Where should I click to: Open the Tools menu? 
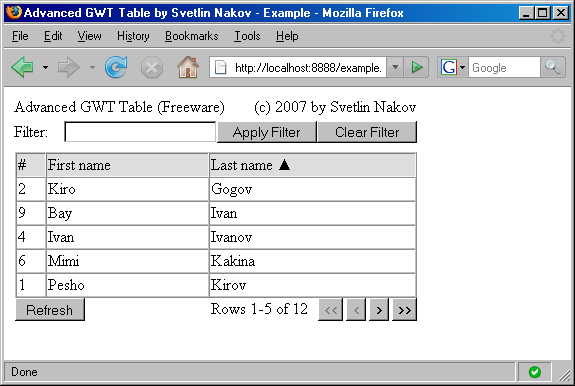pos(247,36)
